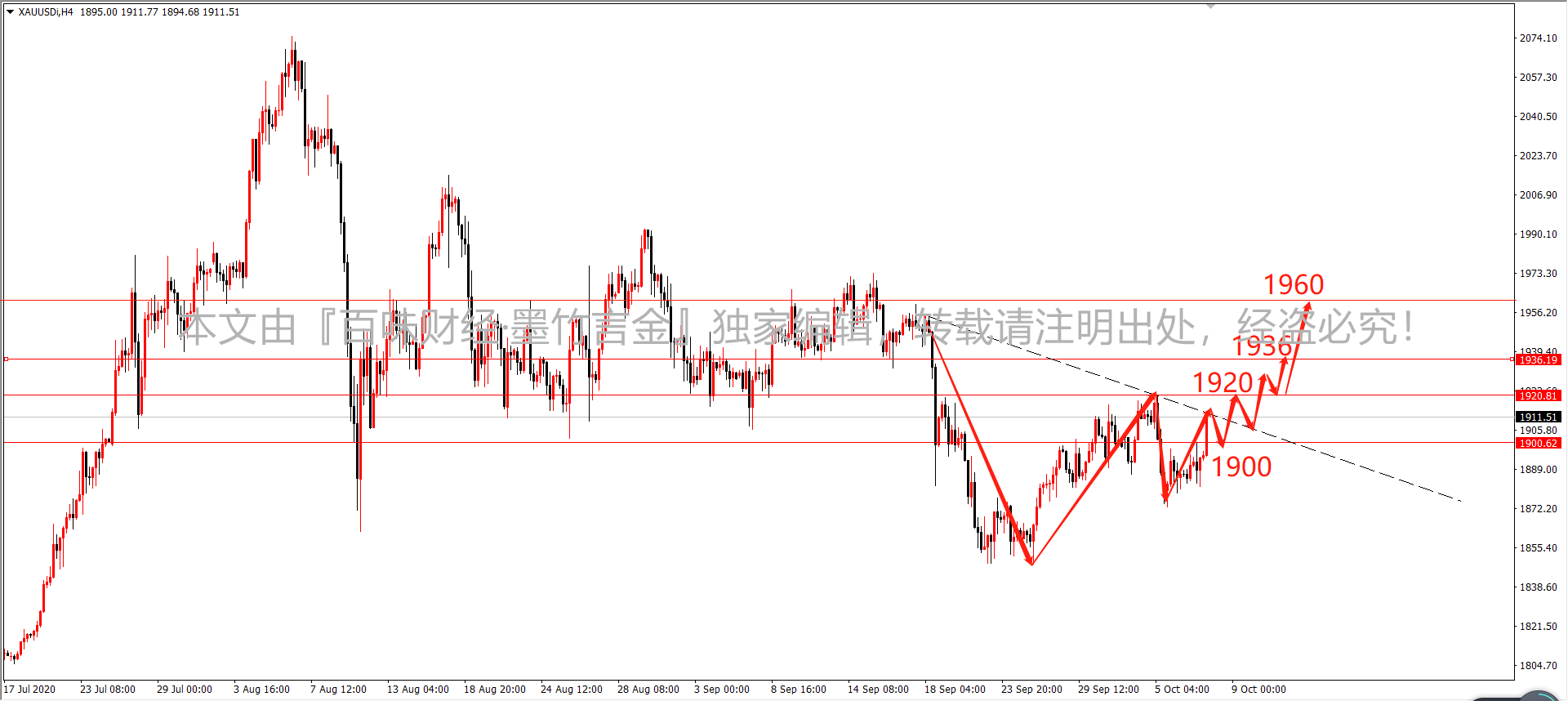The image size is (1568, 701).
Task: Click the 8 Sep 16:00 time label
Action: [x=799, y=690]
